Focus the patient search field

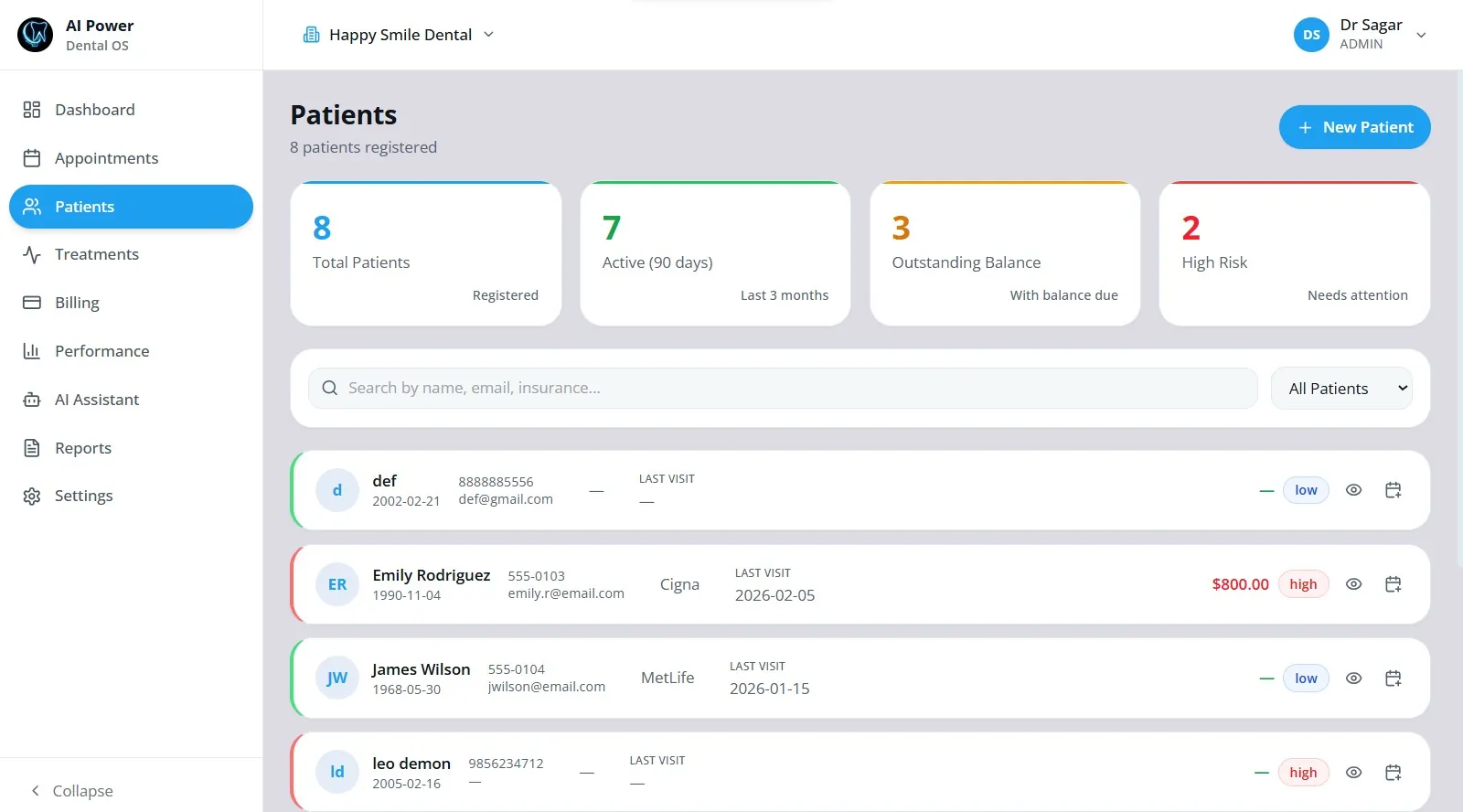point(783,388)
